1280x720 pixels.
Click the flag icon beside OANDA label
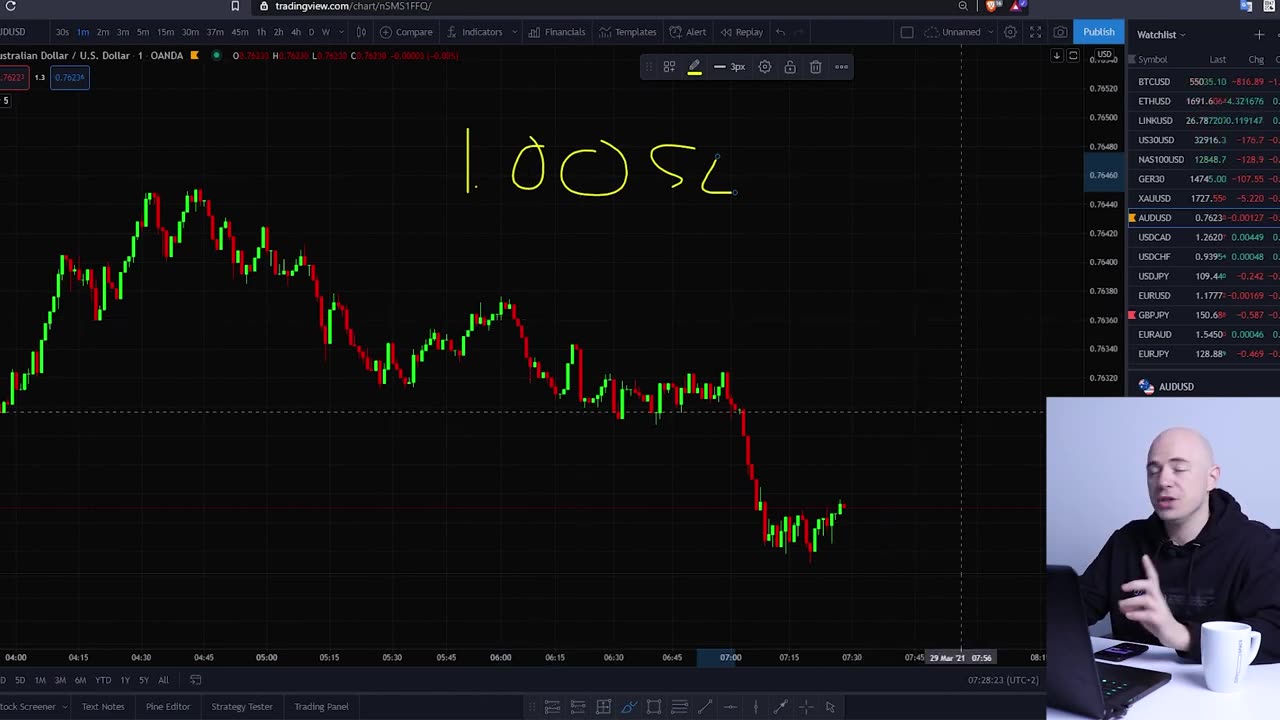click(x=194, y=55)
